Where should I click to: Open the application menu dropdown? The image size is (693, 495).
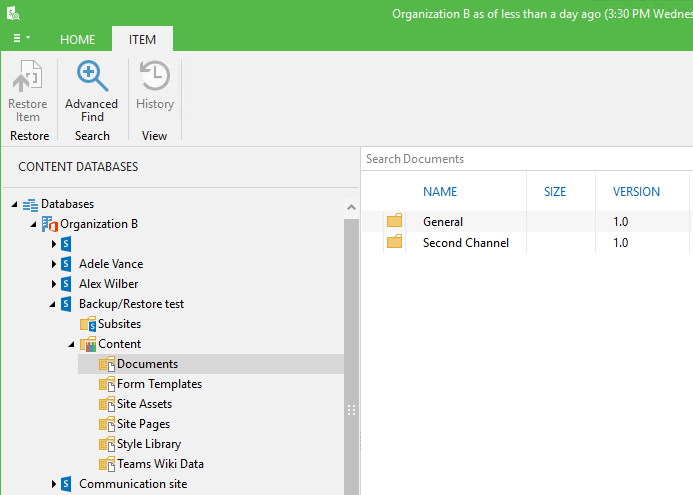coord(21,38)
